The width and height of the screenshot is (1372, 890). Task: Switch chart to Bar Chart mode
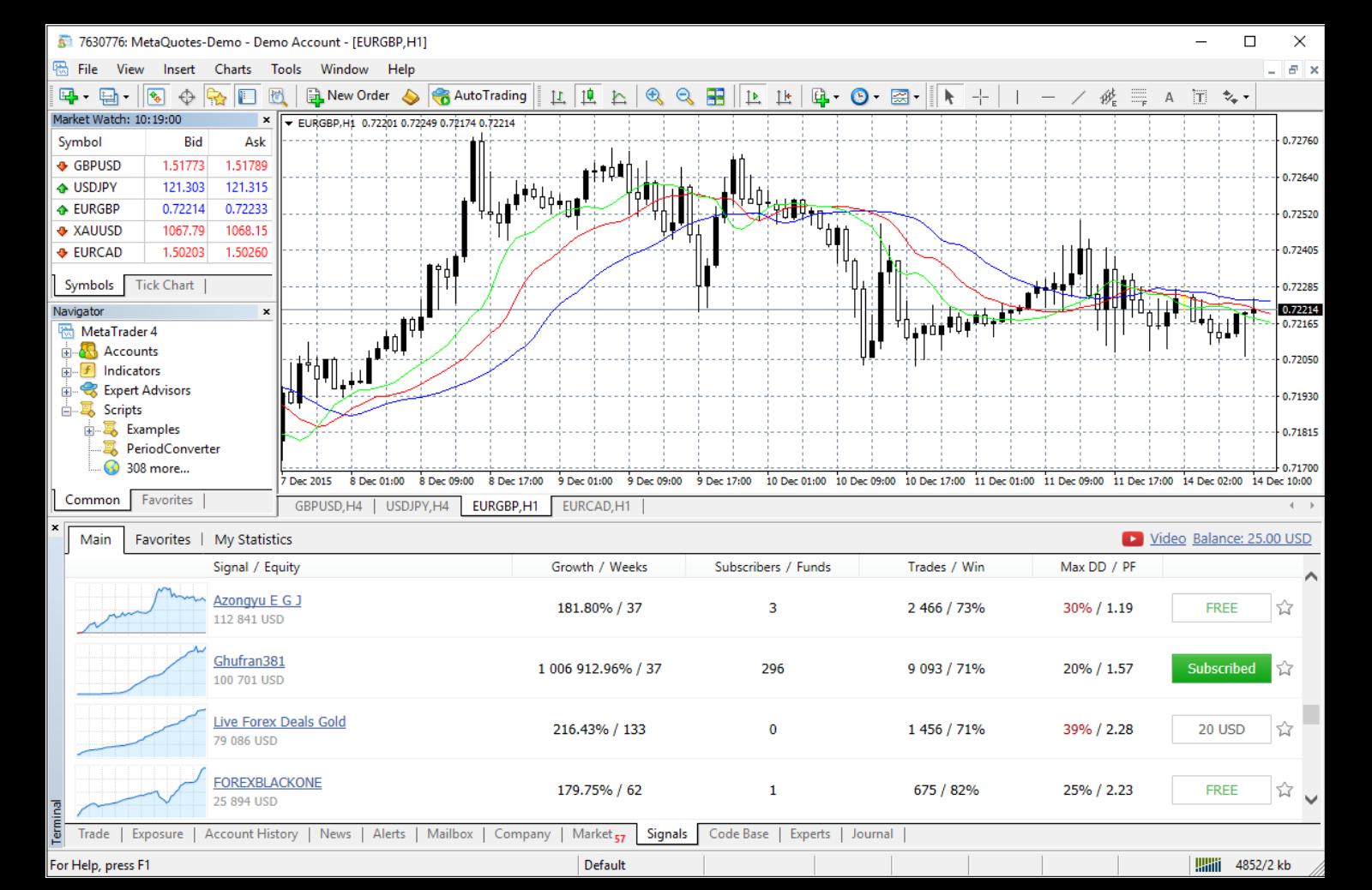[x=558, y=97]
